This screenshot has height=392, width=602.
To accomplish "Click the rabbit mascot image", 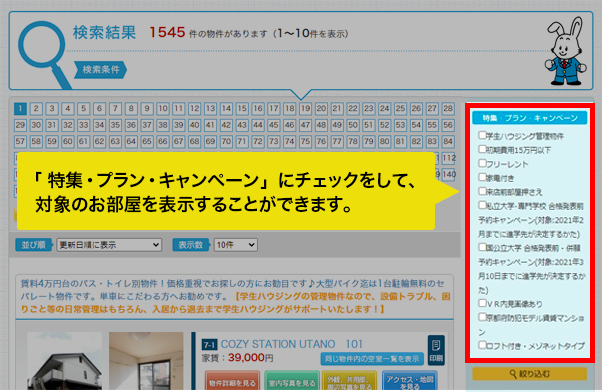I will (566, 51).
